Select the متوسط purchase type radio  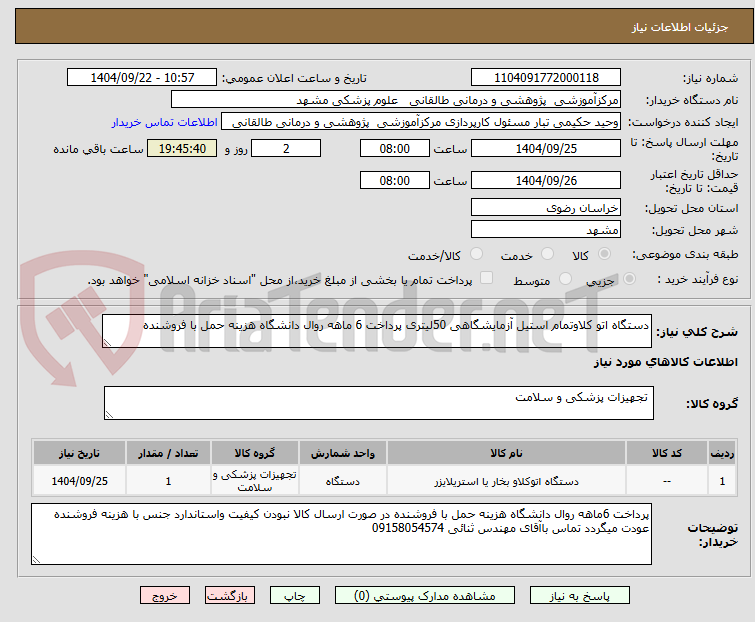click(565, 279)
